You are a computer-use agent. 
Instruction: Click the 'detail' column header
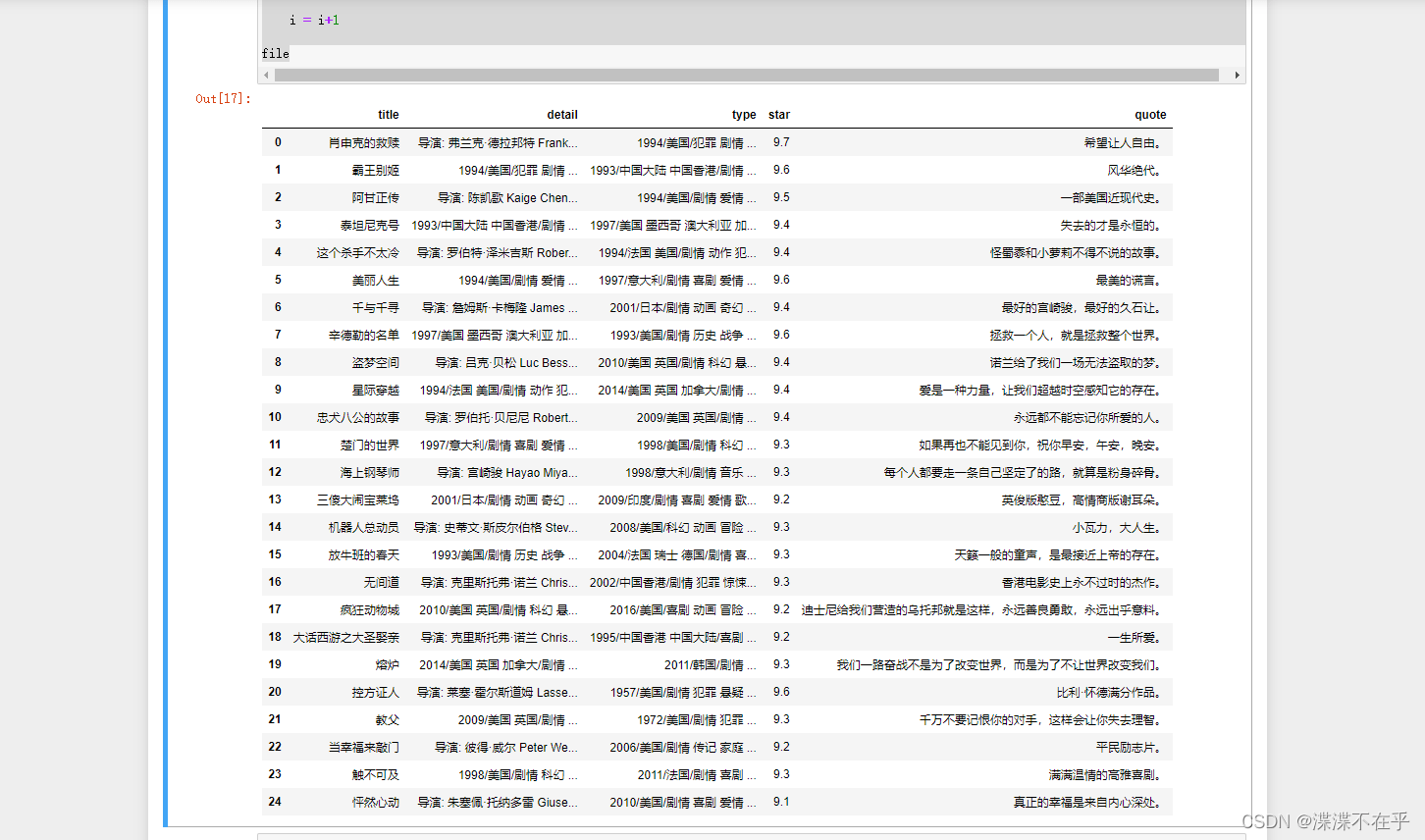coord(562,115)
